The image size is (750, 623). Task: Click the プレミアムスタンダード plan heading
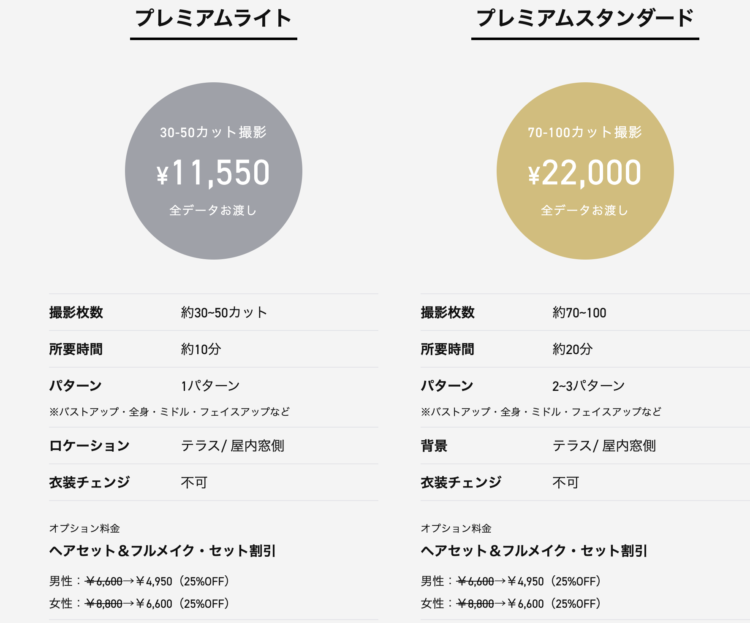pos(585,19)
